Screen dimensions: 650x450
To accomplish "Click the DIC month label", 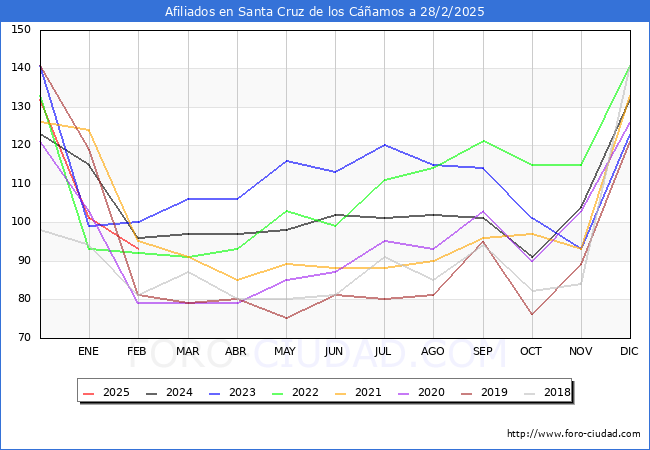I will 629,351.
